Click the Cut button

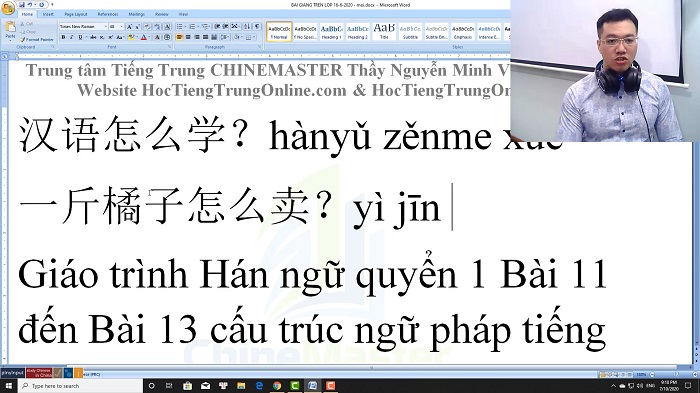[26, 24]
